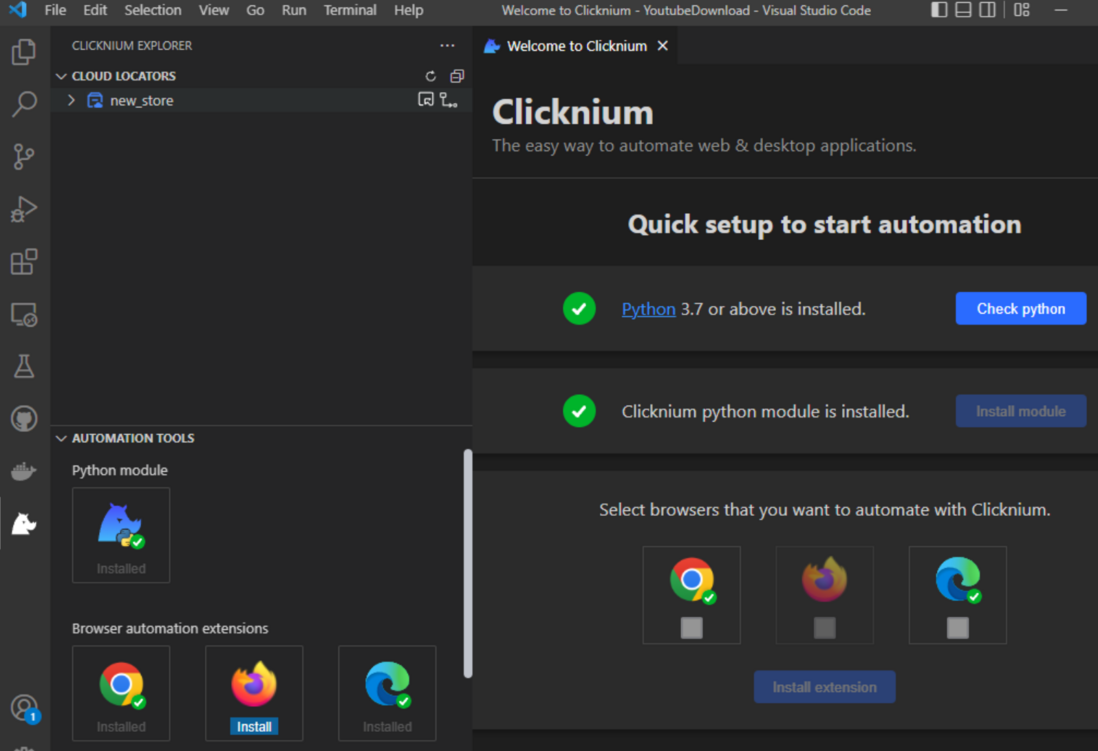Open Source Control view
Image resolution: width=1098 pixels, height=751 pixels.
click(24, 156)
